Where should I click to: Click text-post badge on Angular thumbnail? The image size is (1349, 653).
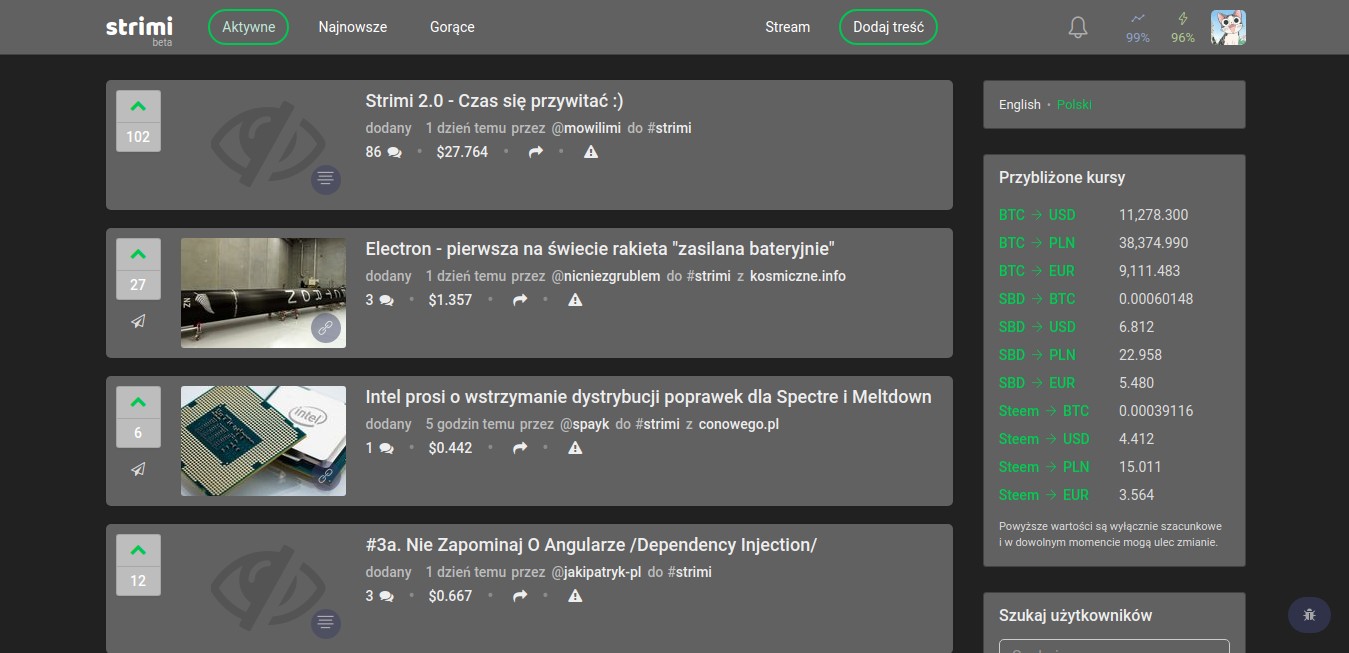point(325,623)
